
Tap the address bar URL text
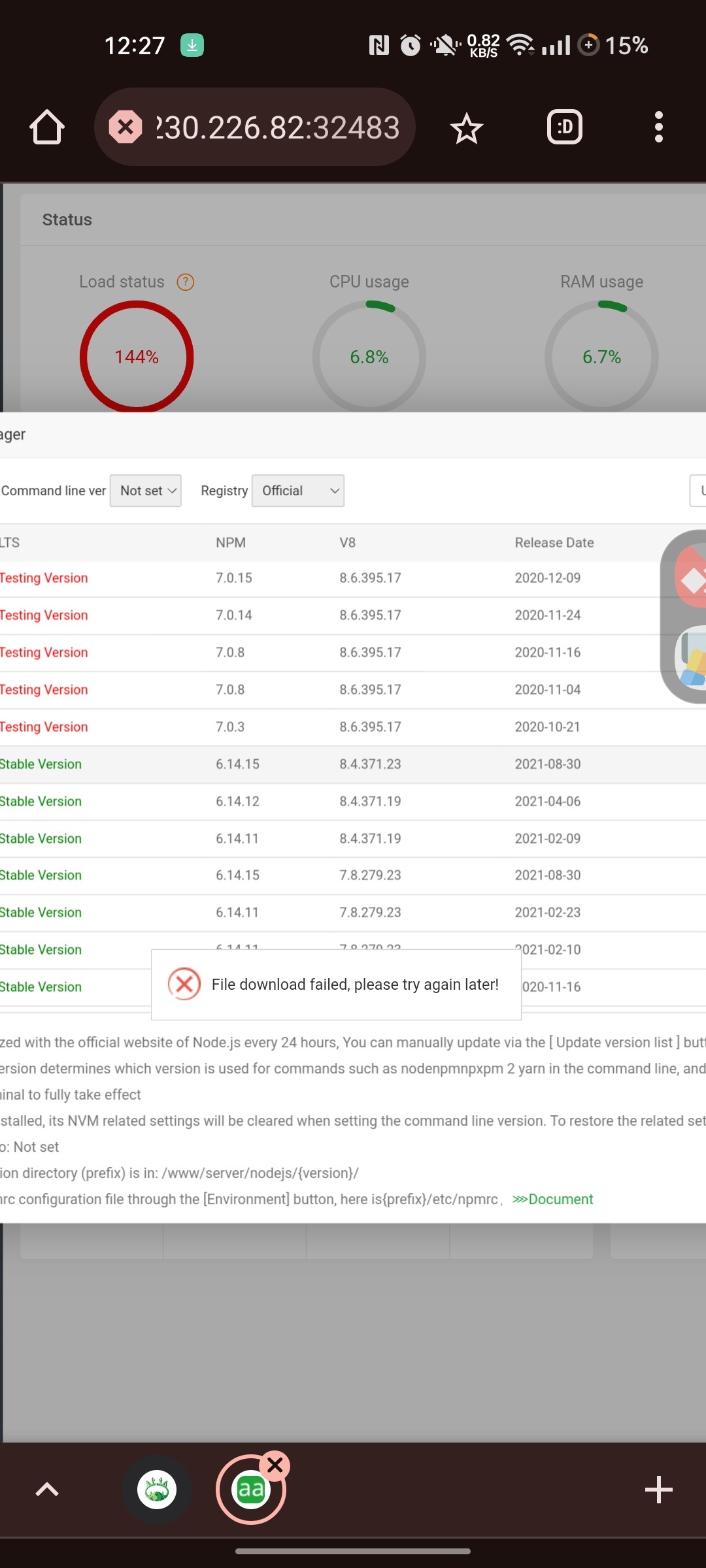(277, 127)
